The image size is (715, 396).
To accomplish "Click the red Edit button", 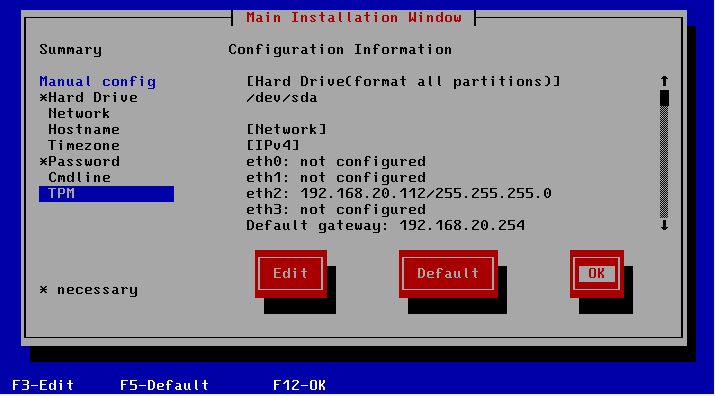I will click(x=290, y=273).
